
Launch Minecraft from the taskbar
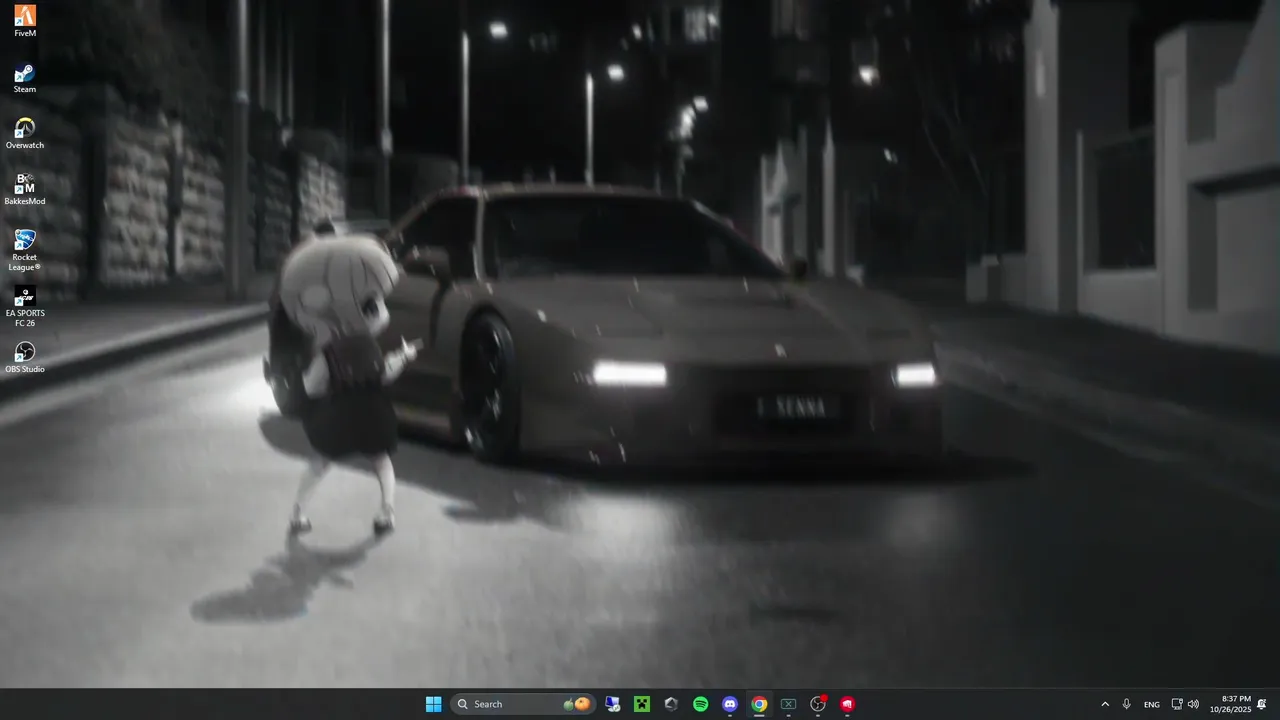coord(642,704)
